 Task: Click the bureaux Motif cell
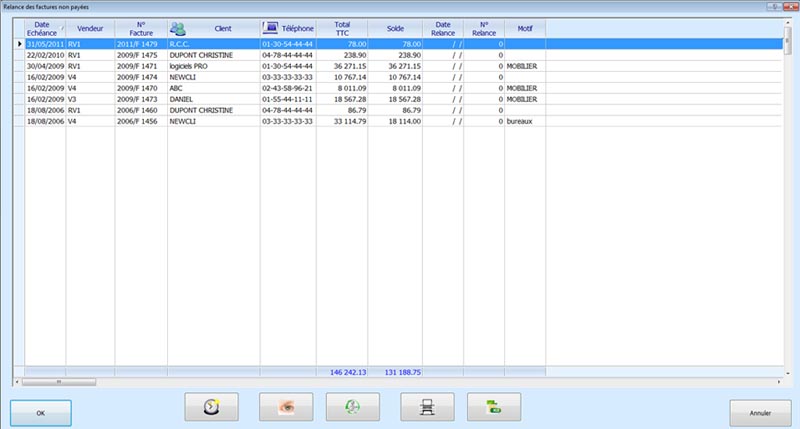524,121
